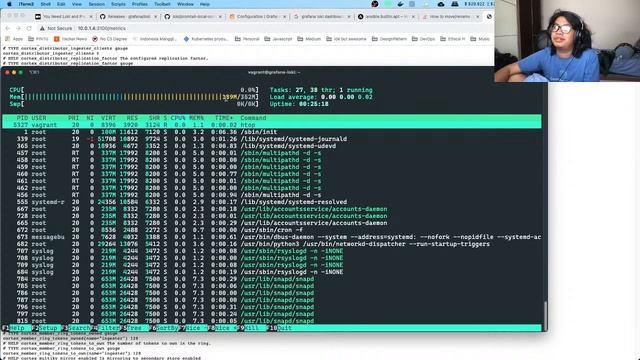Open the Session menu
This screenshot has height=360, width=640.
point(97,4)
